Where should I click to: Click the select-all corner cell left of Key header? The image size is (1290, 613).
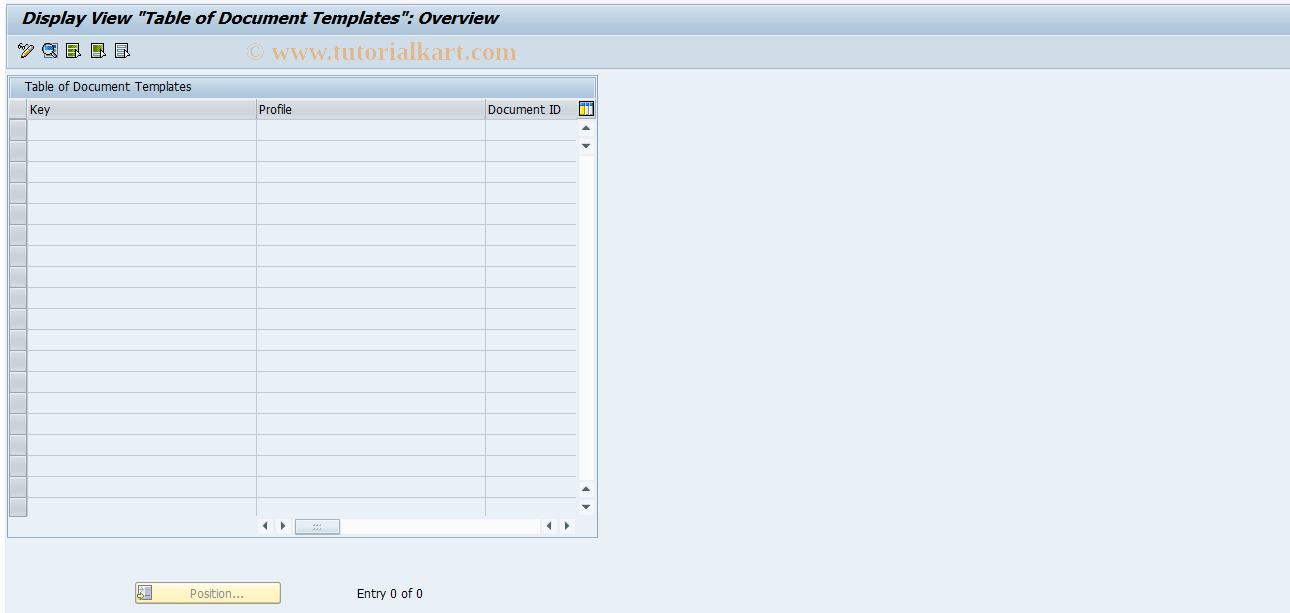point(18,110)
